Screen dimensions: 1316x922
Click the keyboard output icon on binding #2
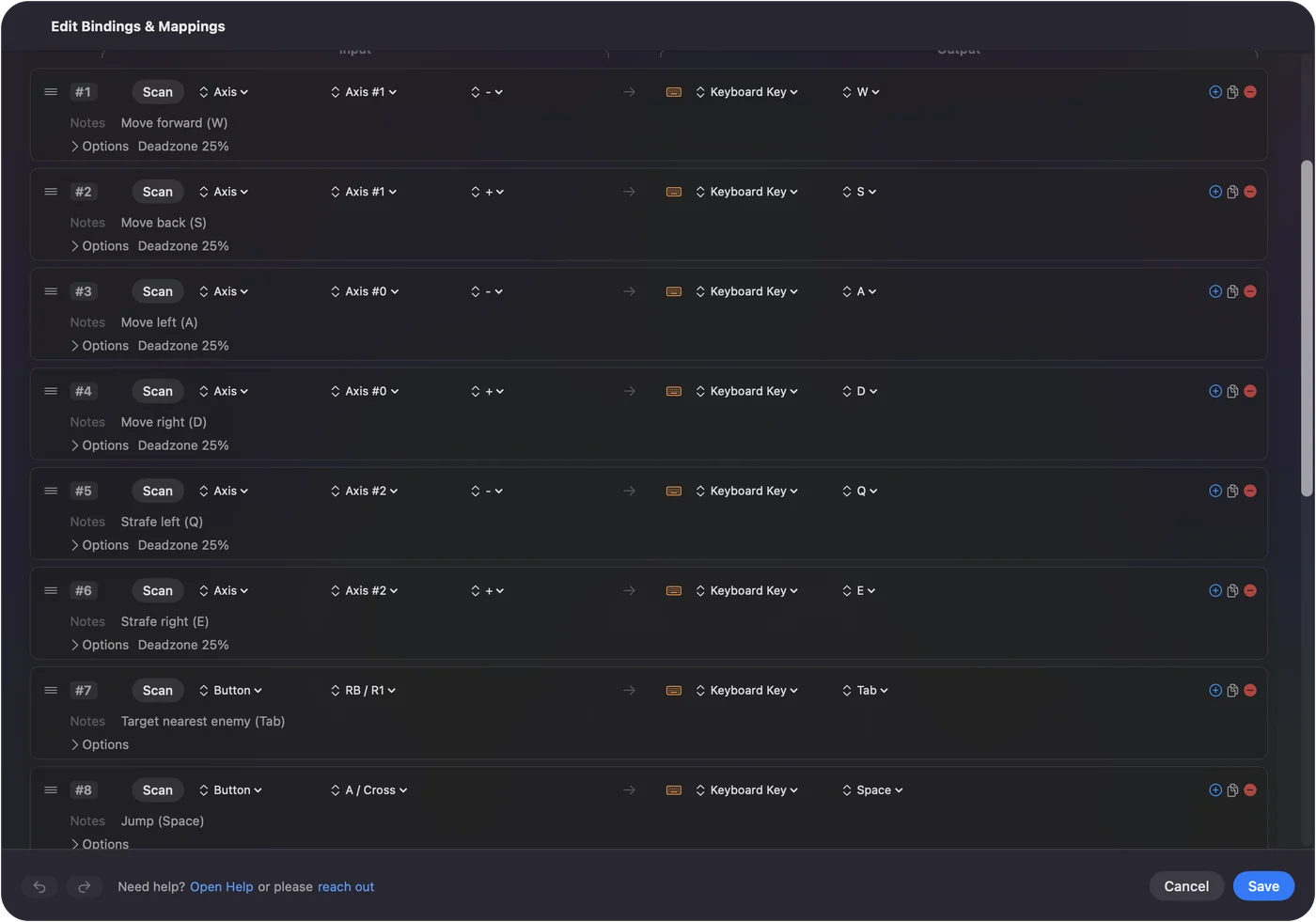click(674, 192)
